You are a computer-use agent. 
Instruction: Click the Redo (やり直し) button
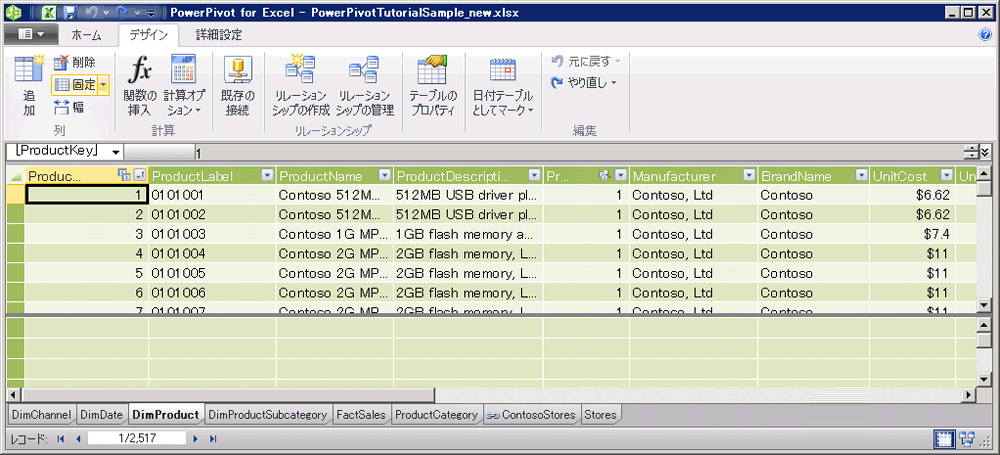(x=585, y=82)
